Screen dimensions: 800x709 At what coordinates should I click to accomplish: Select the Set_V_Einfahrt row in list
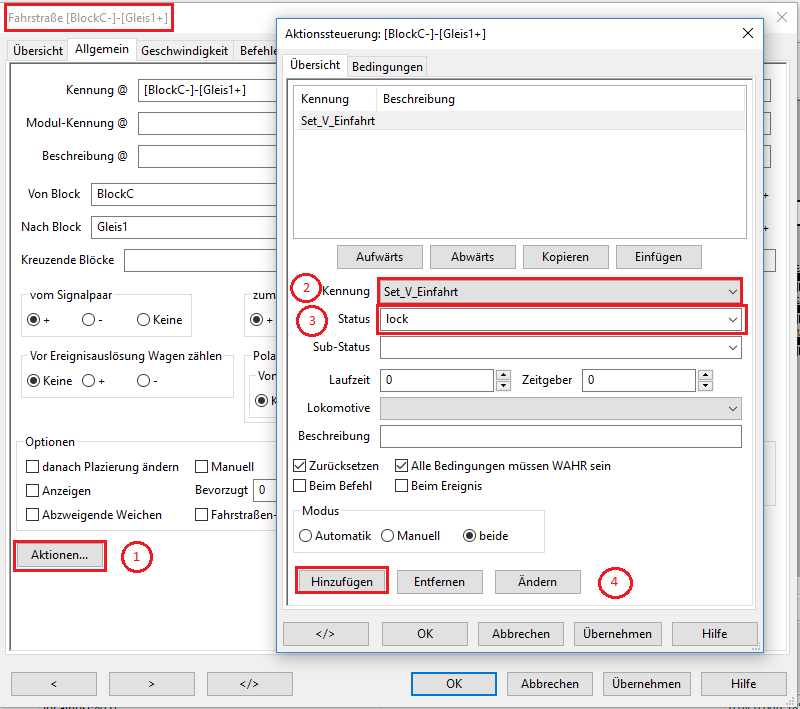click(338, 121)
